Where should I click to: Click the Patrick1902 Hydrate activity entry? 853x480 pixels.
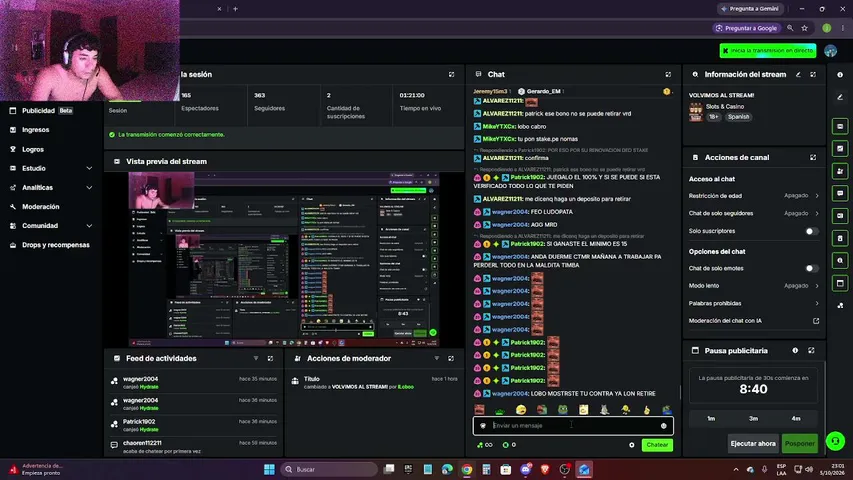[x=194, y=426]
